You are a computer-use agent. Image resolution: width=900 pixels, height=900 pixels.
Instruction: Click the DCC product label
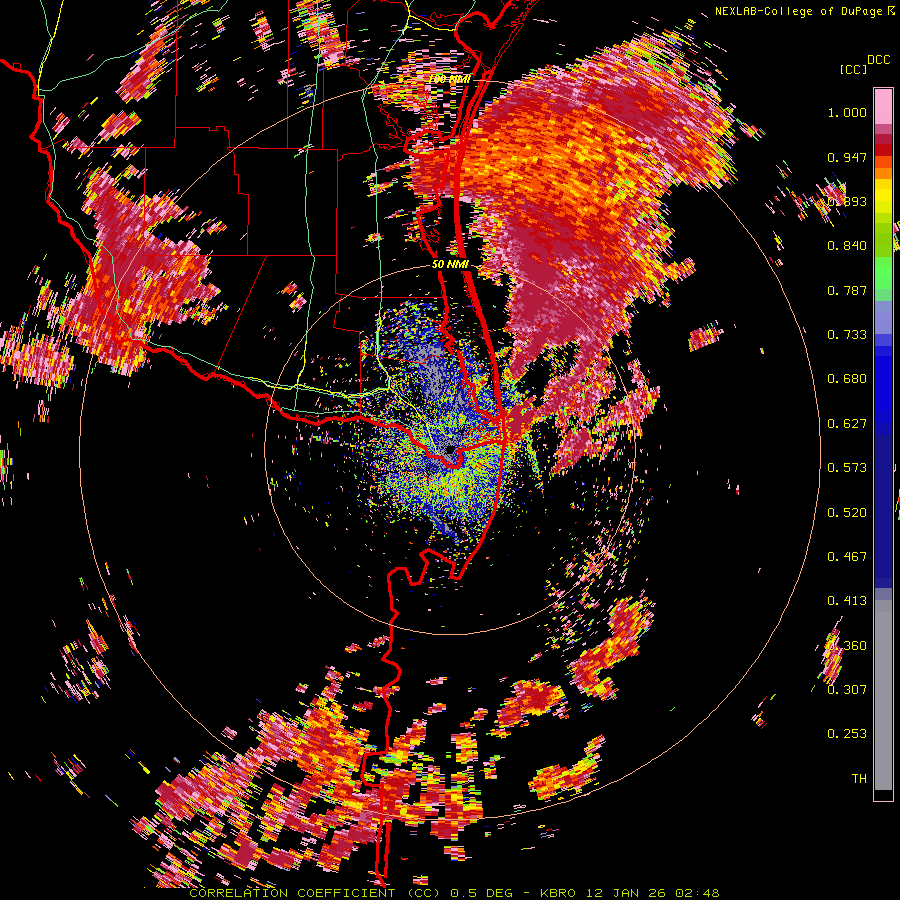(x=879, y=60)
